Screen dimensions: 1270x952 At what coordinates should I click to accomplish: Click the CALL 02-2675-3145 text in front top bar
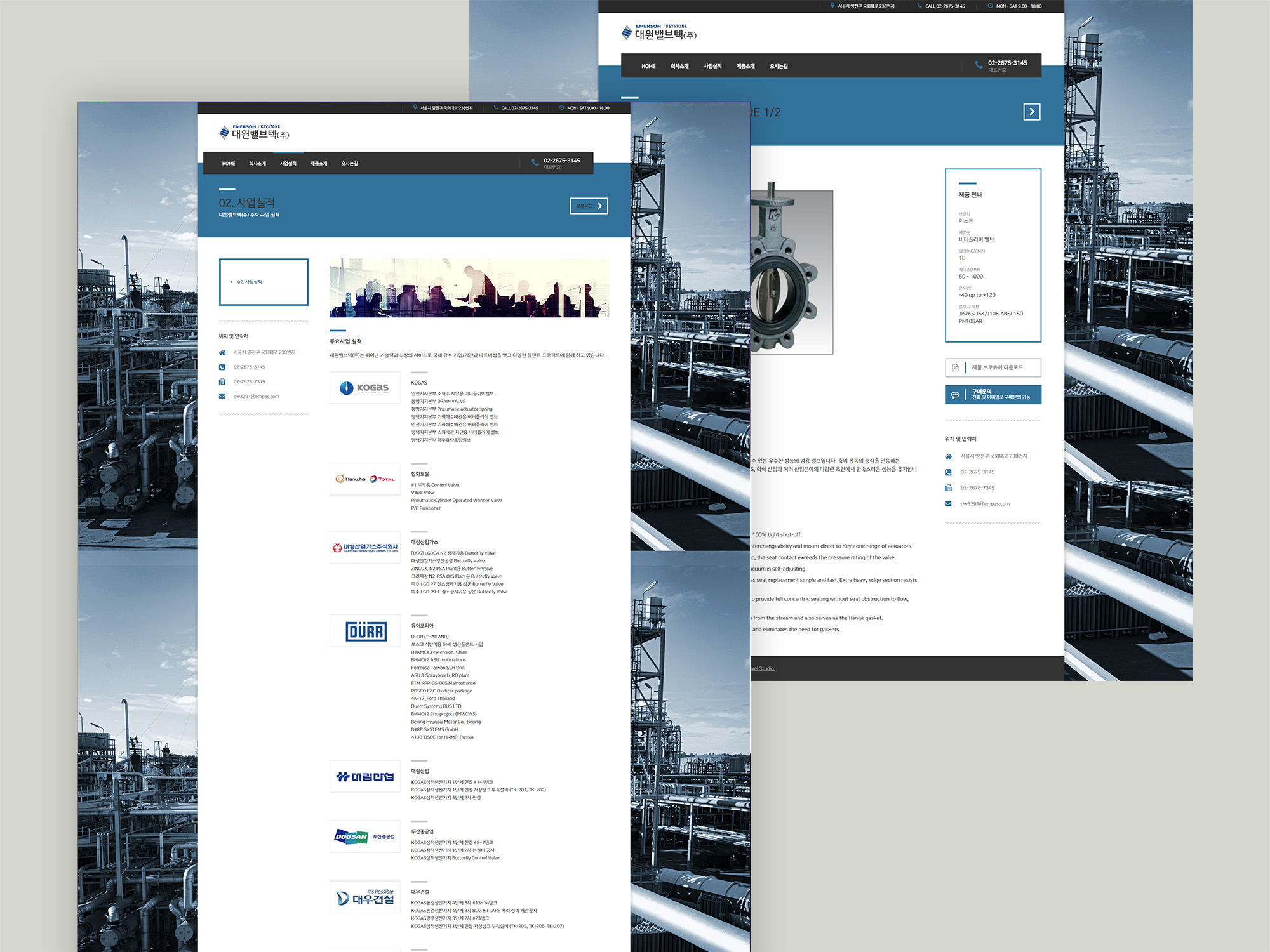point(519,108)
